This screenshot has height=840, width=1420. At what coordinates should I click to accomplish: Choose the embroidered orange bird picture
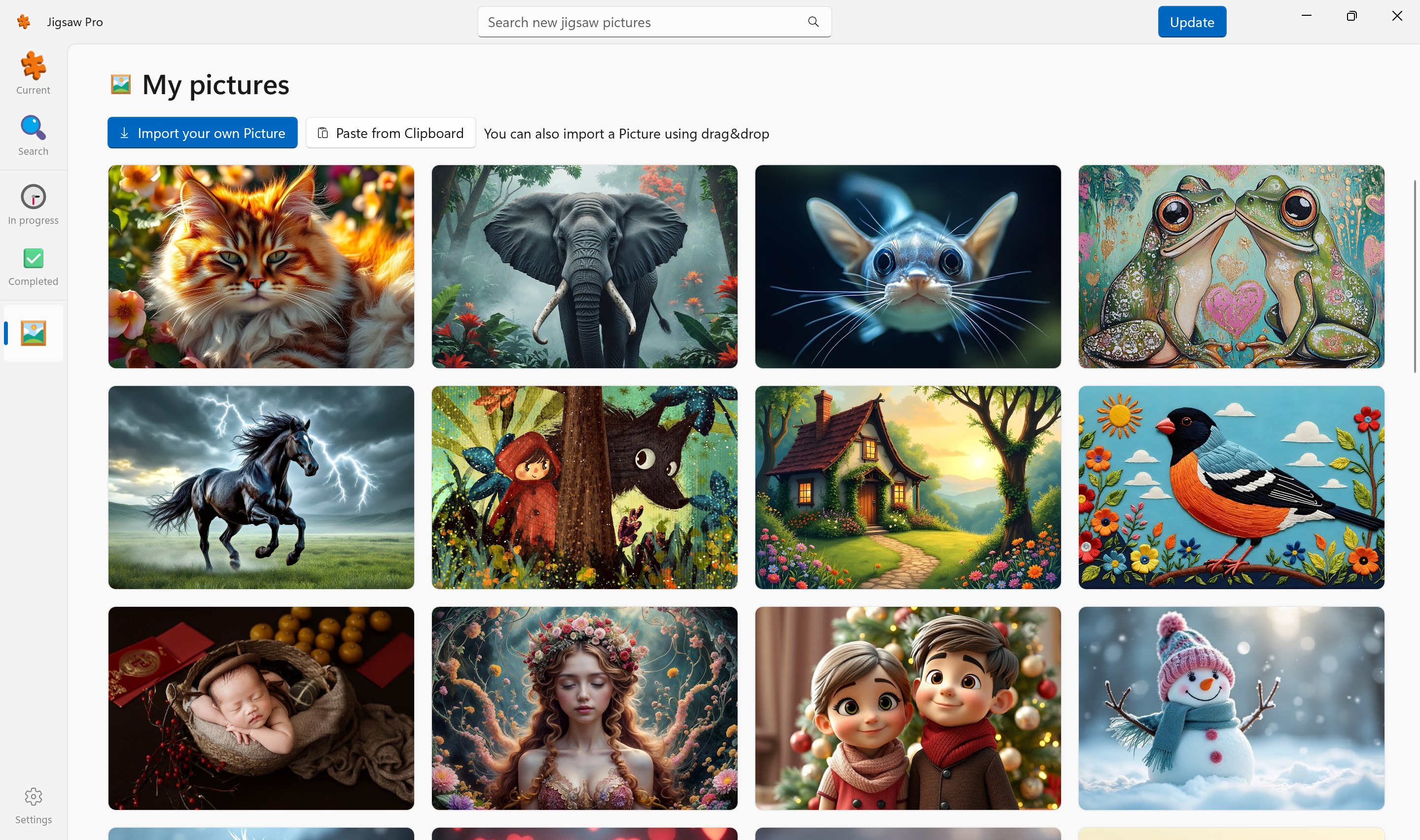tap(1231, 488)
